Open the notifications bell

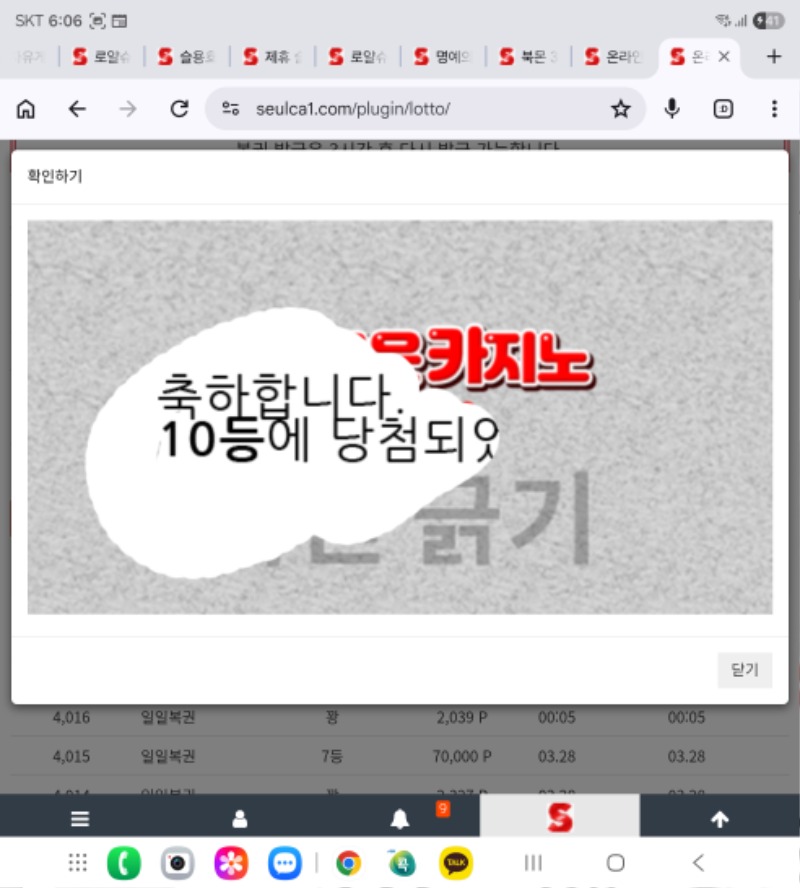click(x=400, y=819)
